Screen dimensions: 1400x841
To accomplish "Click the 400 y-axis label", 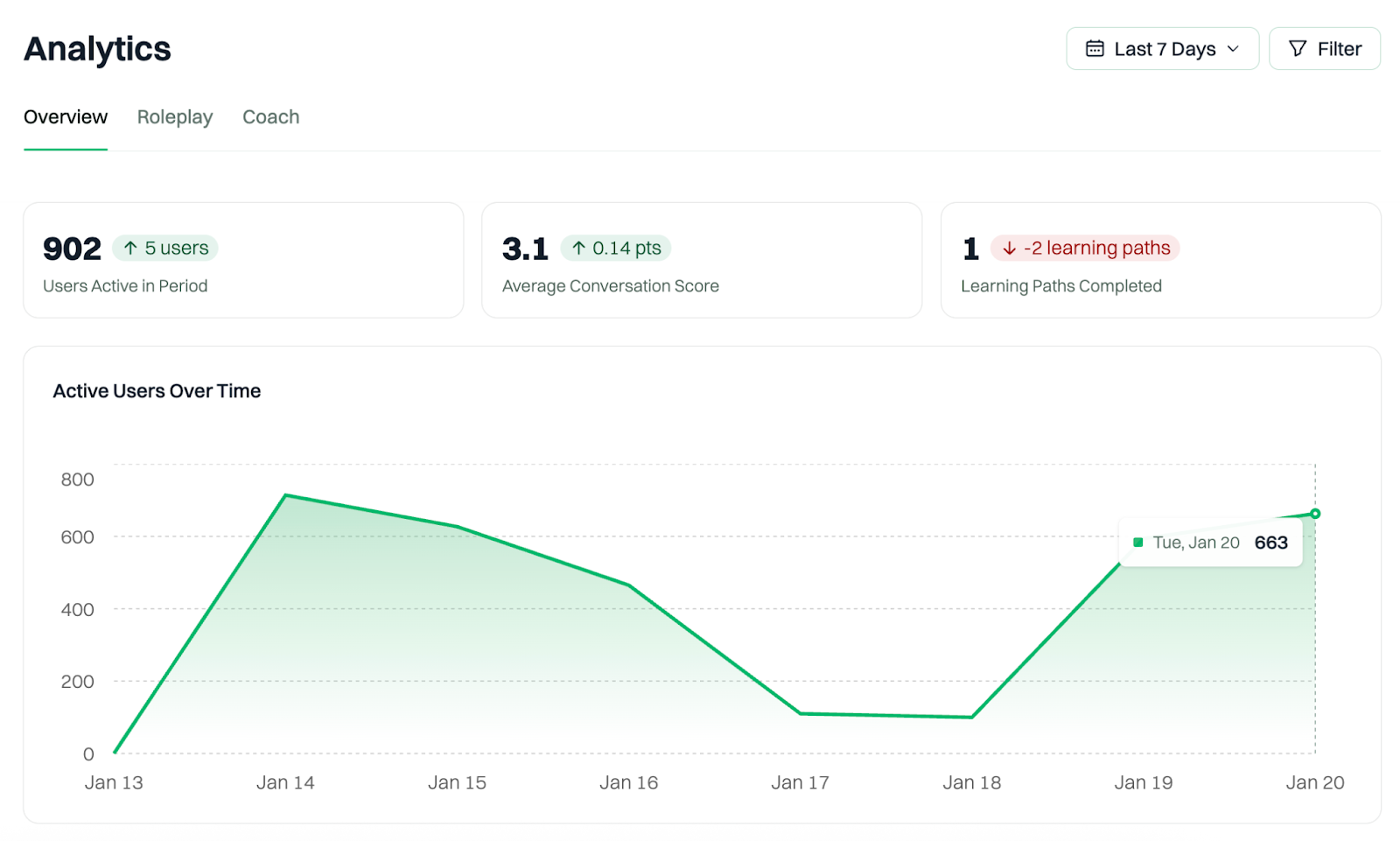I will click(x=77, y=610).
